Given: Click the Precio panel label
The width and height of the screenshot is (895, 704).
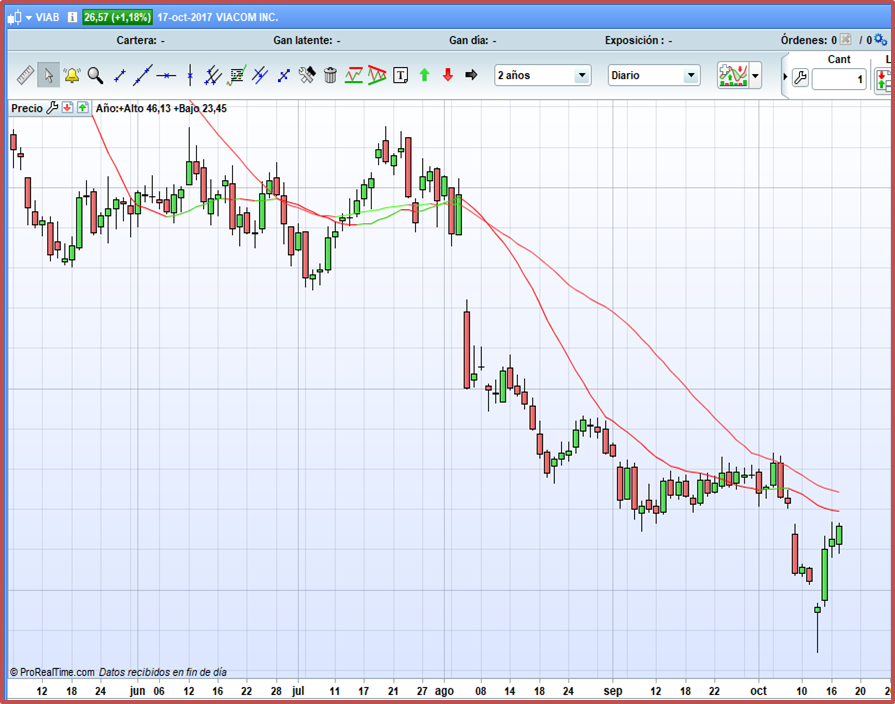Looking at the screenshot, I should (x=27, y=108).
